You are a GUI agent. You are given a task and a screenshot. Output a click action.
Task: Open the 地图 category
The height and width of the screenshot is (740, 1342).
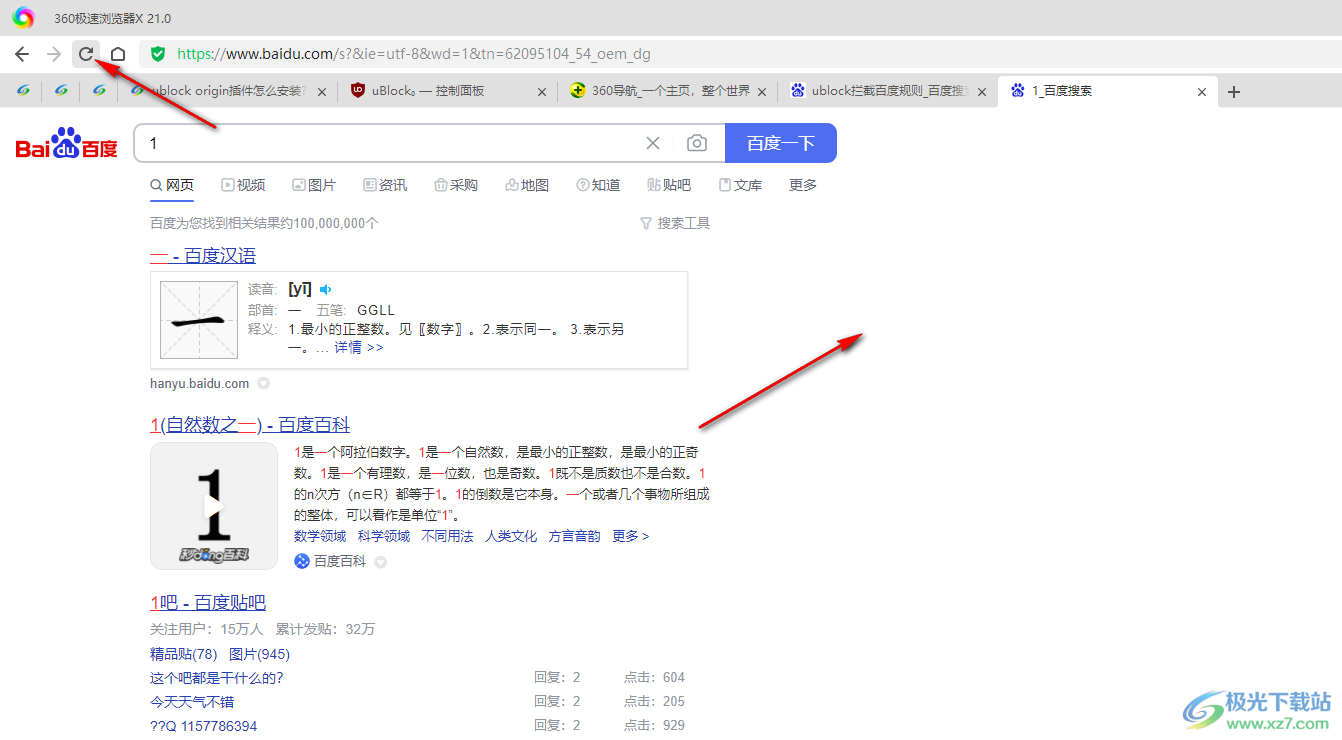527,185
